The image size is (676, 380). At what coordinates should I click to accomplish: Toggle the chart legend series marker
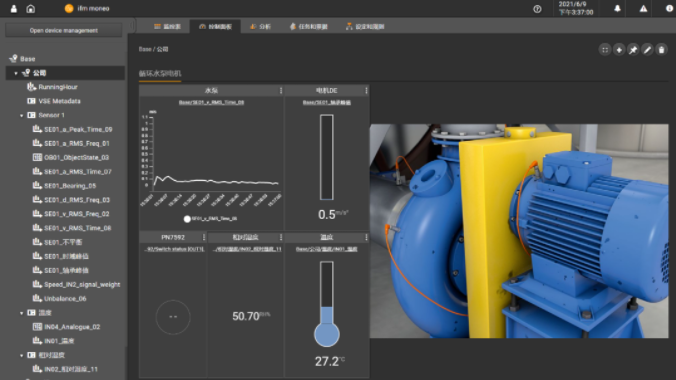187,219
